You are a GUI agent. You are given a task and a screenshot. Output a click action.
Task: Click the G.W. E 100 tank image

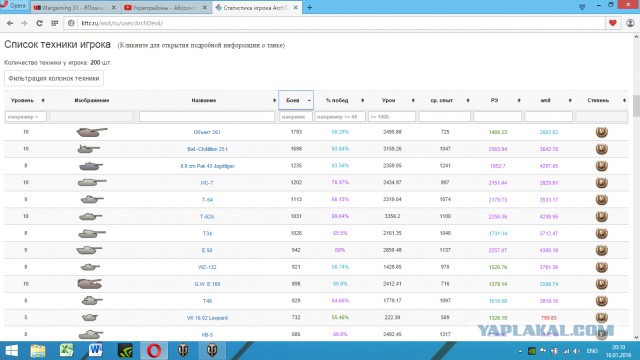coord(90,284)
